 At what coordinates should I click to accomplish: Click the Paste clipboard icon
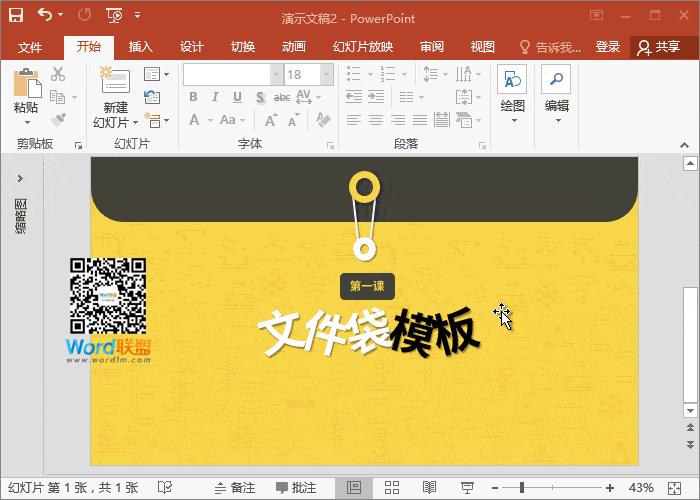click(x=26, y=84)
